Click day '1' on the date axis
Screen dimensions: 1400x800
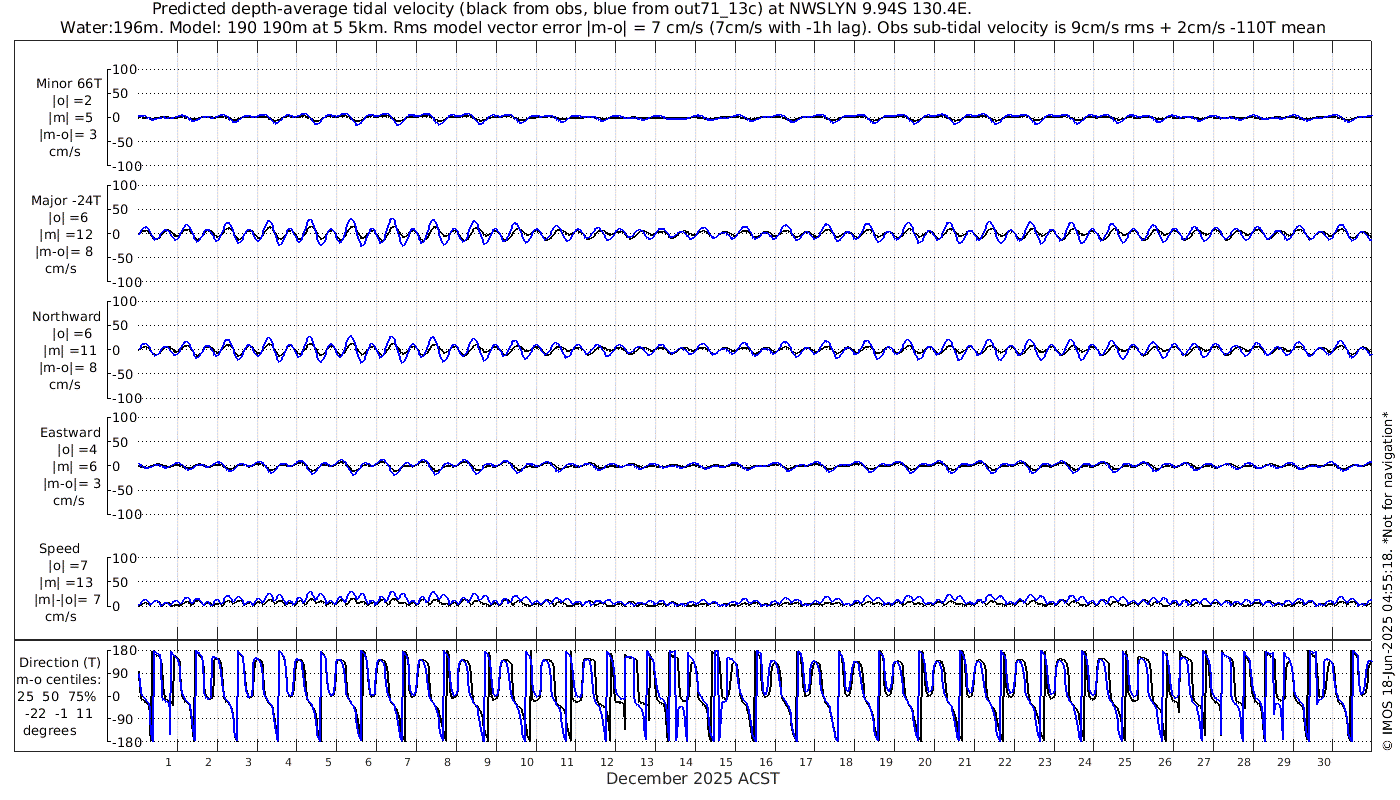click(168, 762)
